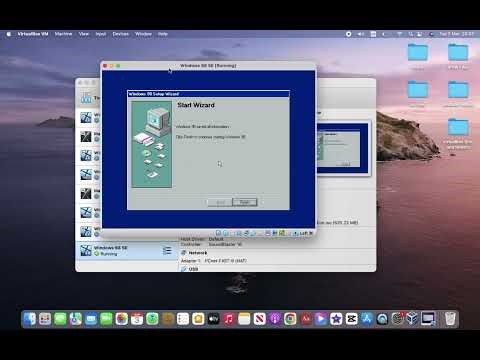Open Calendar from the Dock
Screen dimensions: 480x360
(137, 319)
